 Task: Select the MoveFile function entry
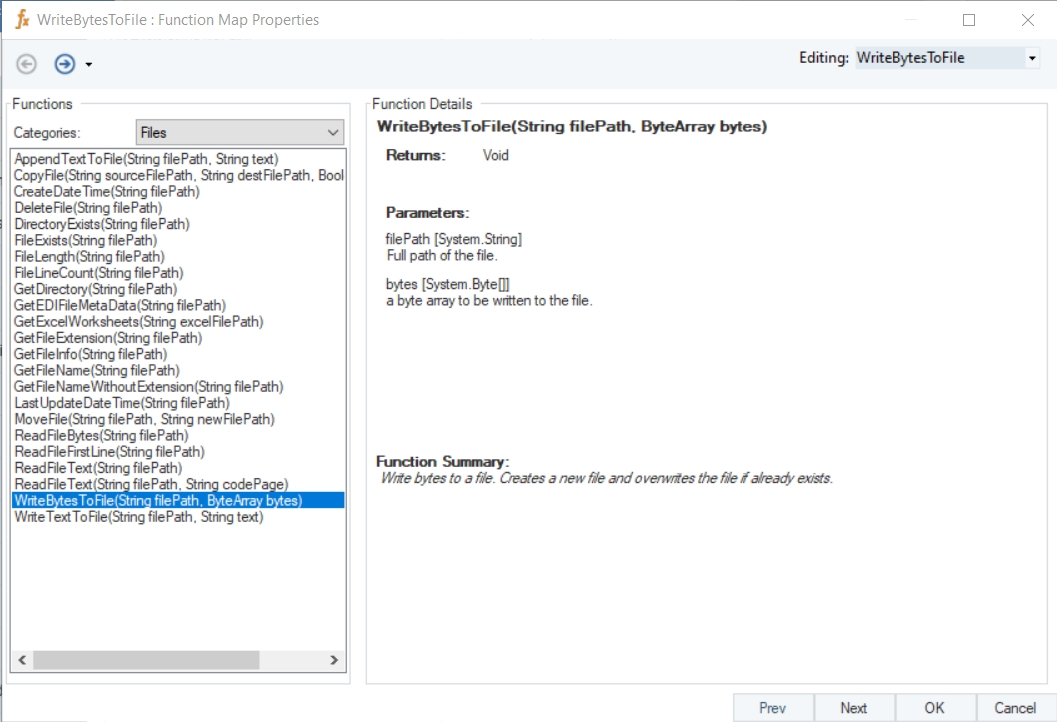[144, 419]
